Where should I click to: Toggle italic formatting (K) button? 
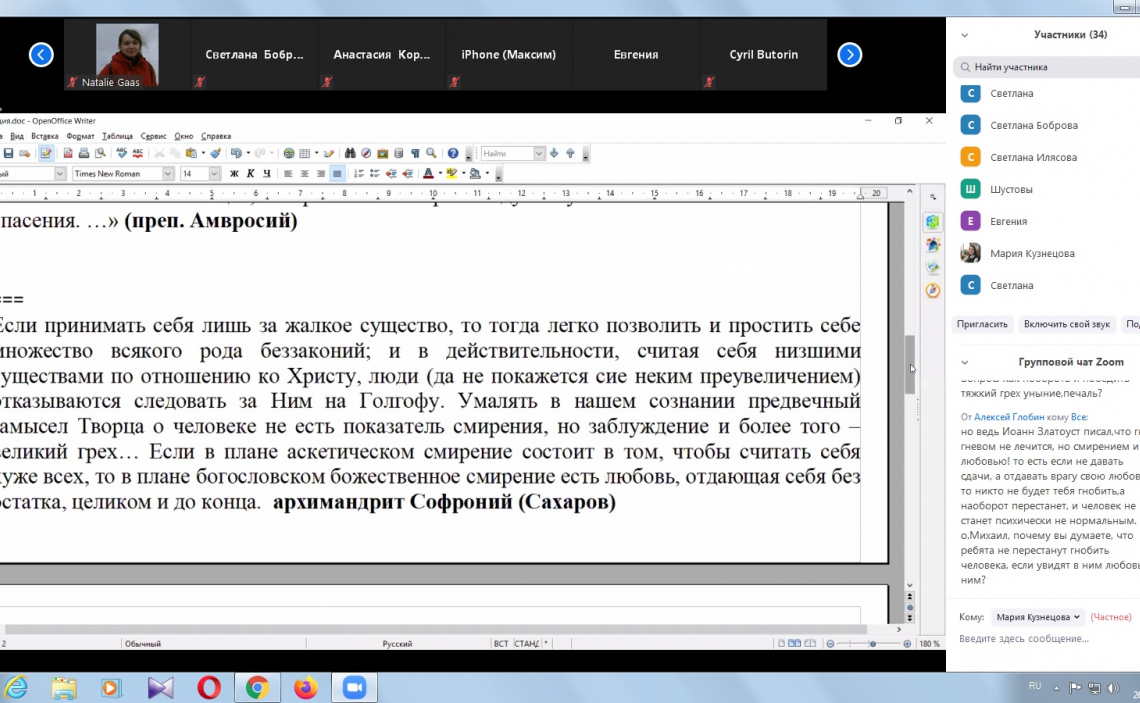[x=251, y=174]
